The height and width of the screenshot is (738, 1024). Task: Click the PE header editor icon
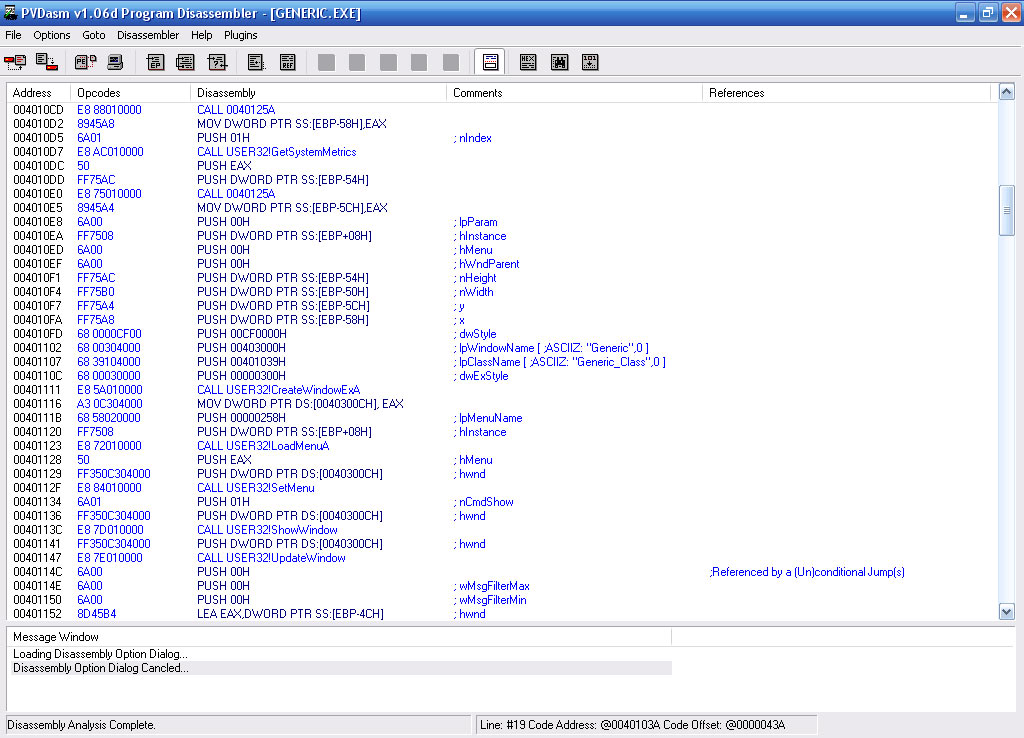click(x=85, y=62)
